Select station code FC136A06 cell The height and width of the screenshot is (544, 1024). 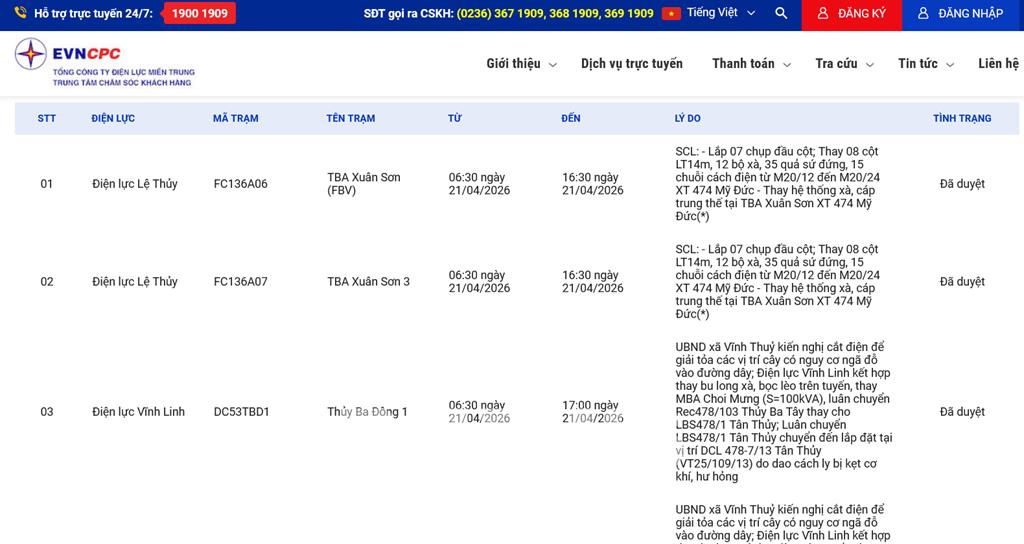point(241,184)
